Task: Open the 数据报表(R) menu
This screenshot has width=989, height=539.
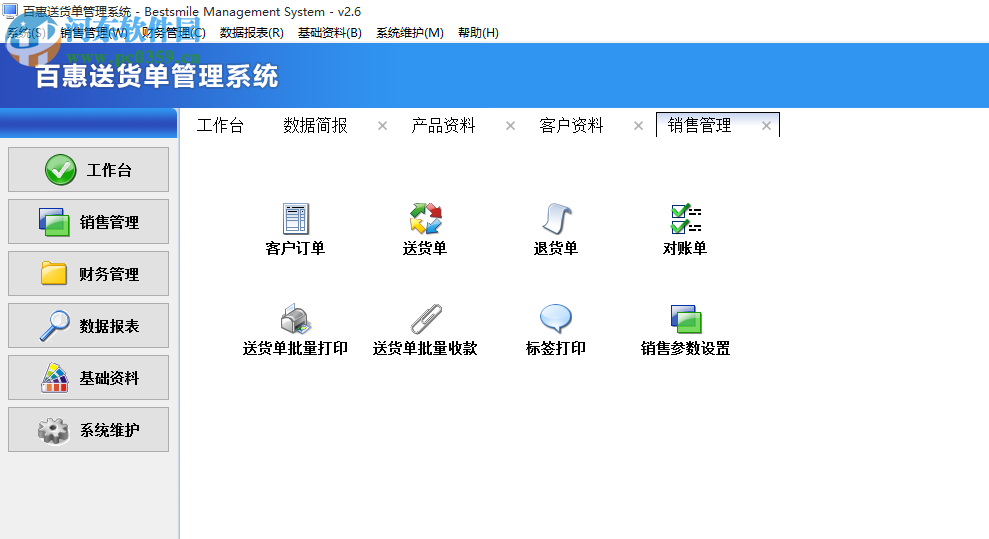Action: pyautogui.click(x=252, y=33)
